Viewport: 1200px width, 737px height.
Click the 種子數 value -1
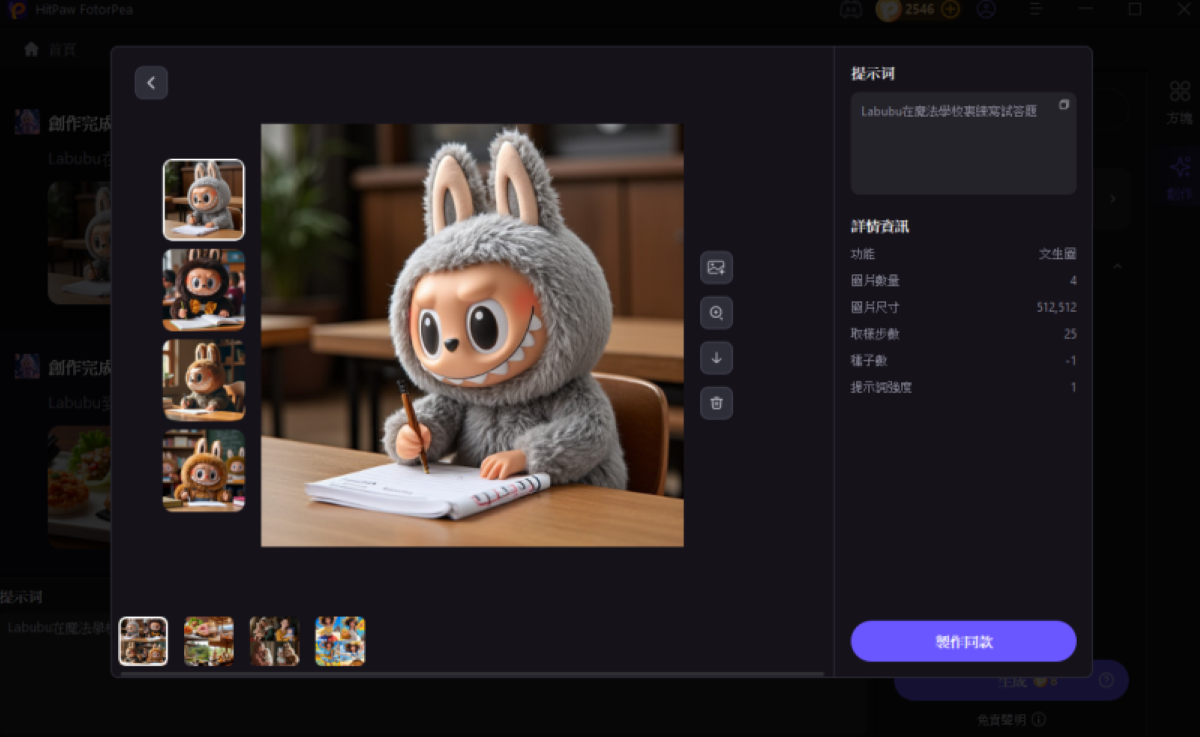coord(1071,360)
